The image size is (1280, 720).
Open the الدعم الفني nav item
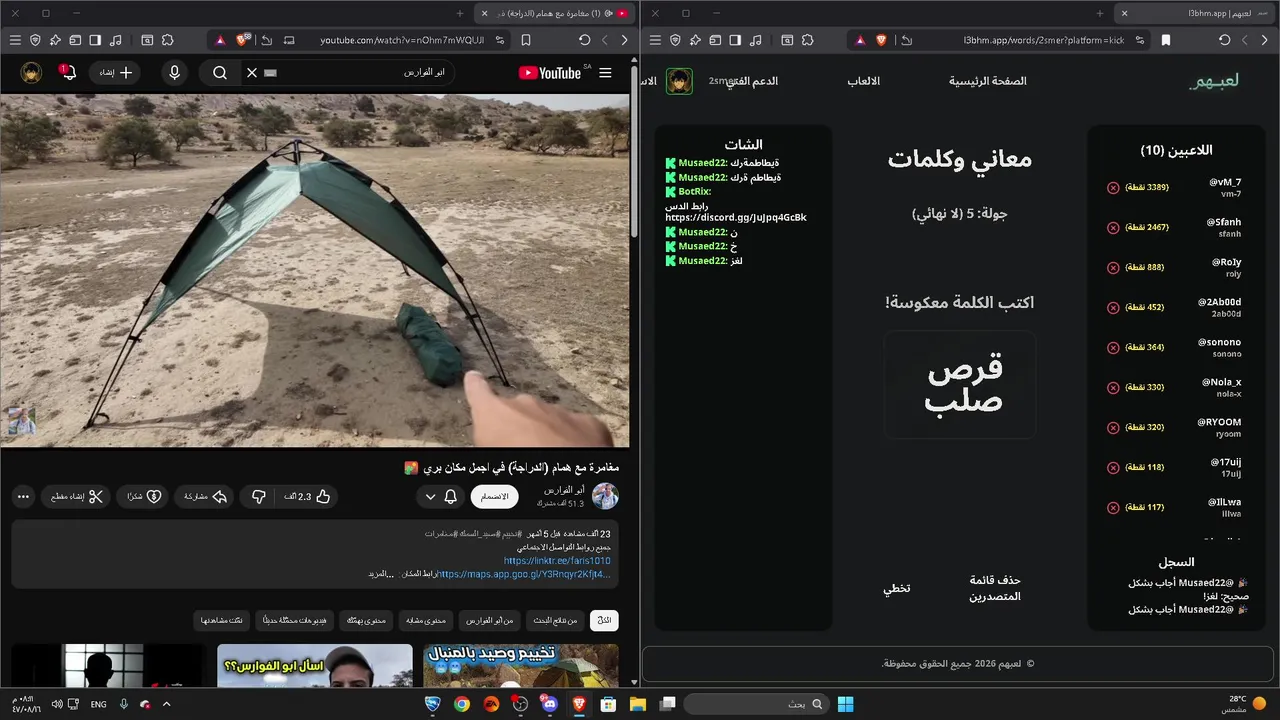[753, 81]
